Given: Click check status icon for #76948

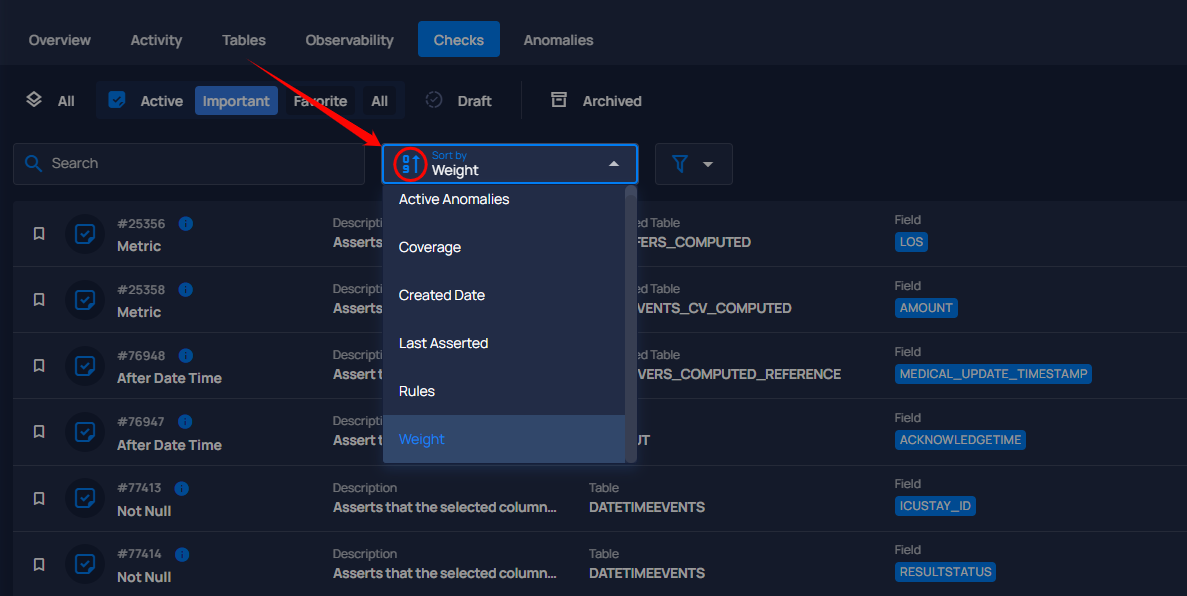Looking at the screenshot, I should point(85,366).
